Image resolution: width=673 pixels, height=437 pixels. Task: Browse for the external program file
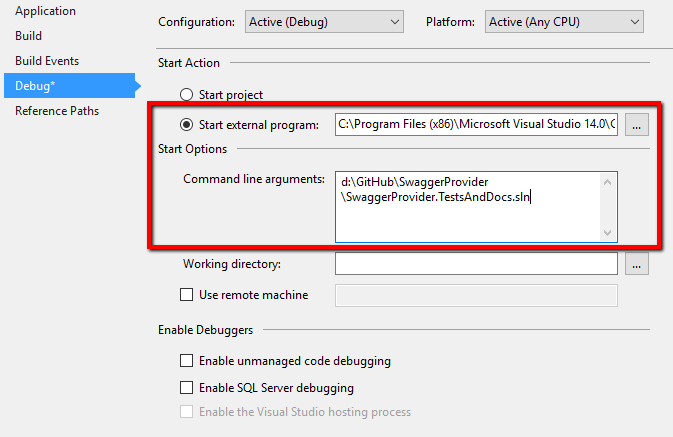pos(638,125)
